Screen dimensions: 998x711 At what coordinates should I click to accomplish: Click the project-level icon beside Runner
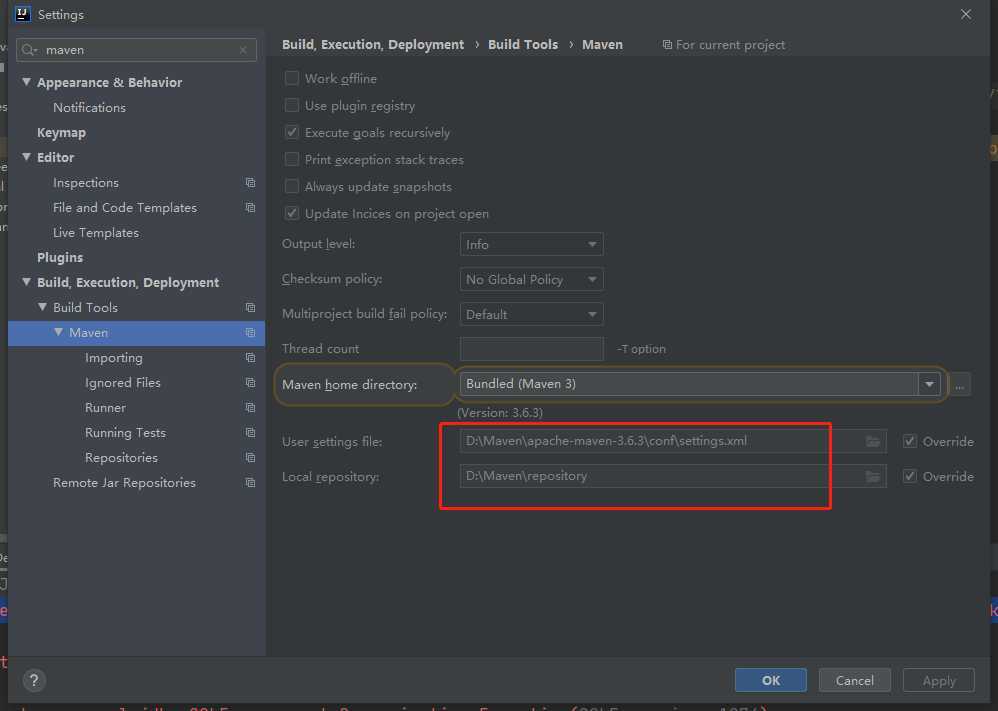[x=250, y=407]
